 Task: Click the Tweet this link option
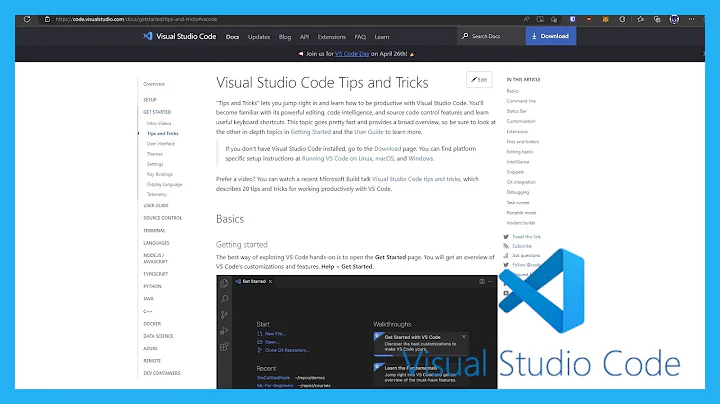[526, 237]
